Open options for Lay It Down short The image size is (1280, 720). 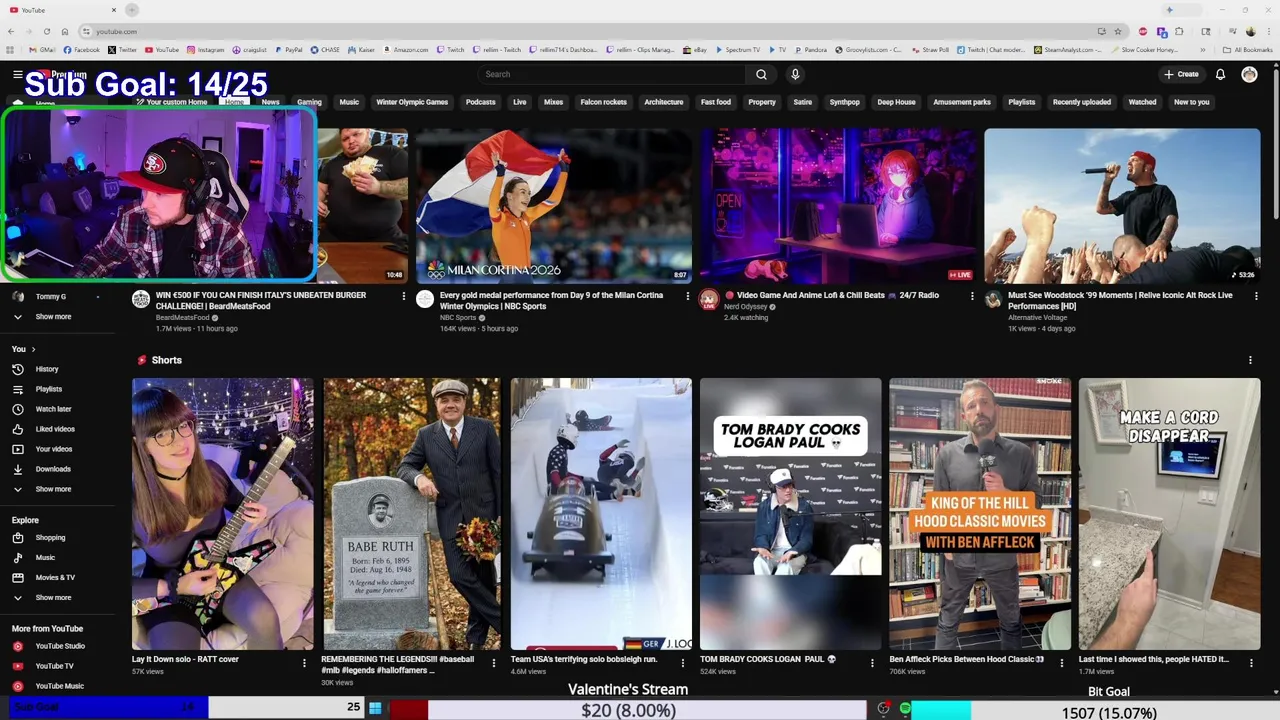coord(305,662)
